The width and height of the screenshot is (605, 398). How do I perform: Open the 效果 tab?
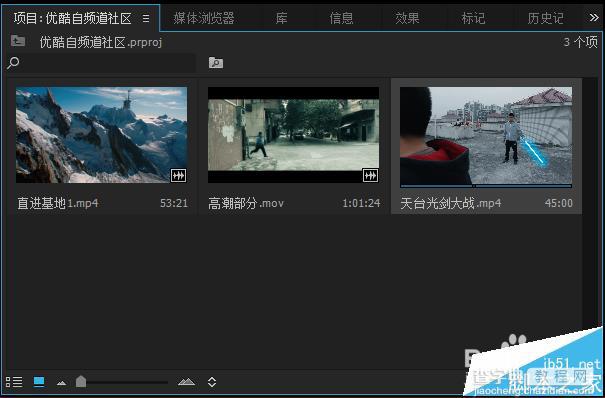407,18
